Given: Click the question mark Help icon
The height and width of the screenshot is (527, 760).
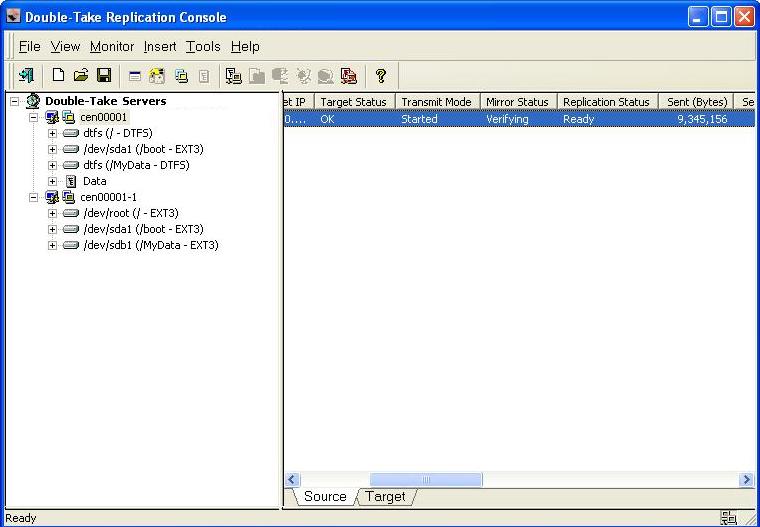Looking at the screenshot, I should [380, 75].
